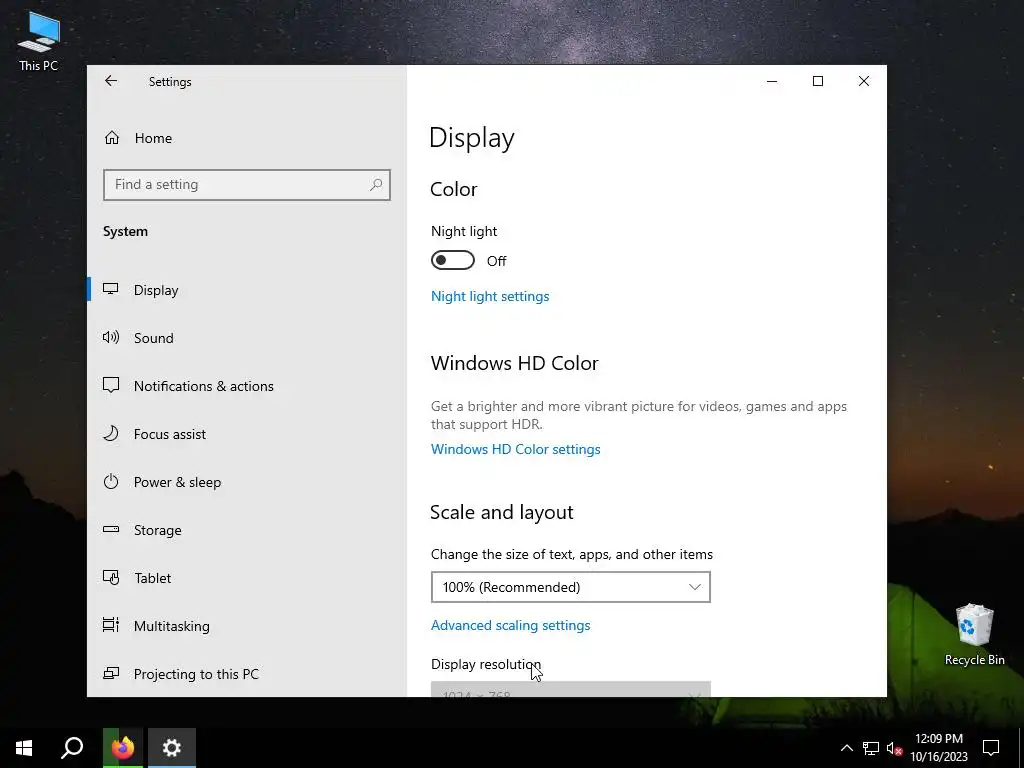Click the Focus assist moon icon
Screen dimensions: 1024x768
(111, 434)
